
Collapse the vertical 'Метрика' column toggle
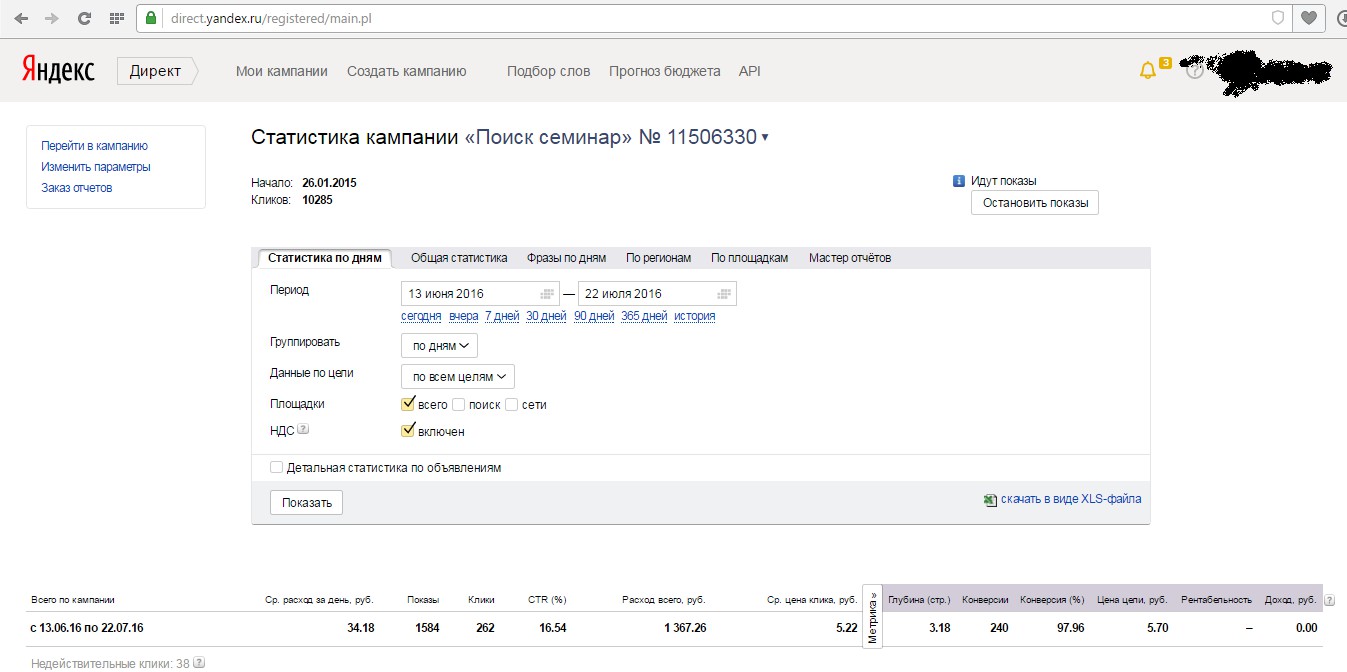tap(872, 616)
